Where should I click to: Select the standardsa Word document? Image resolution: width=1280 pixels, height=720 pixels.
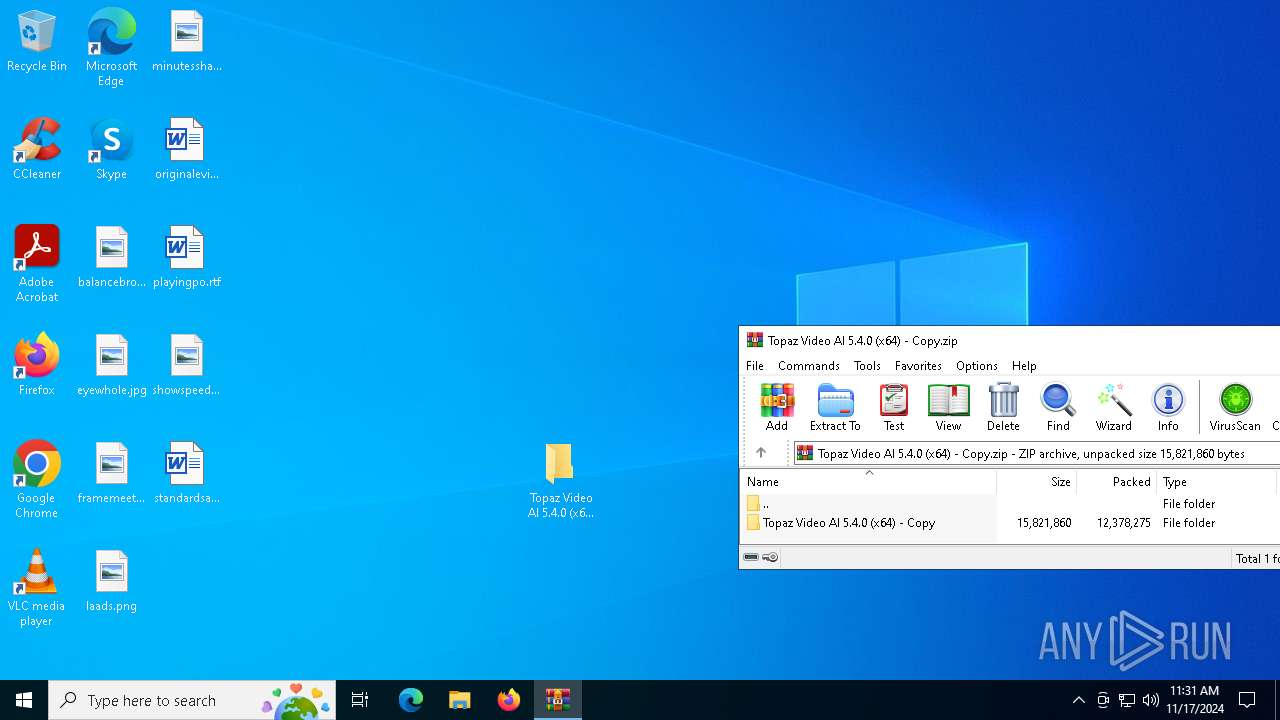click(x=187, y=473)
